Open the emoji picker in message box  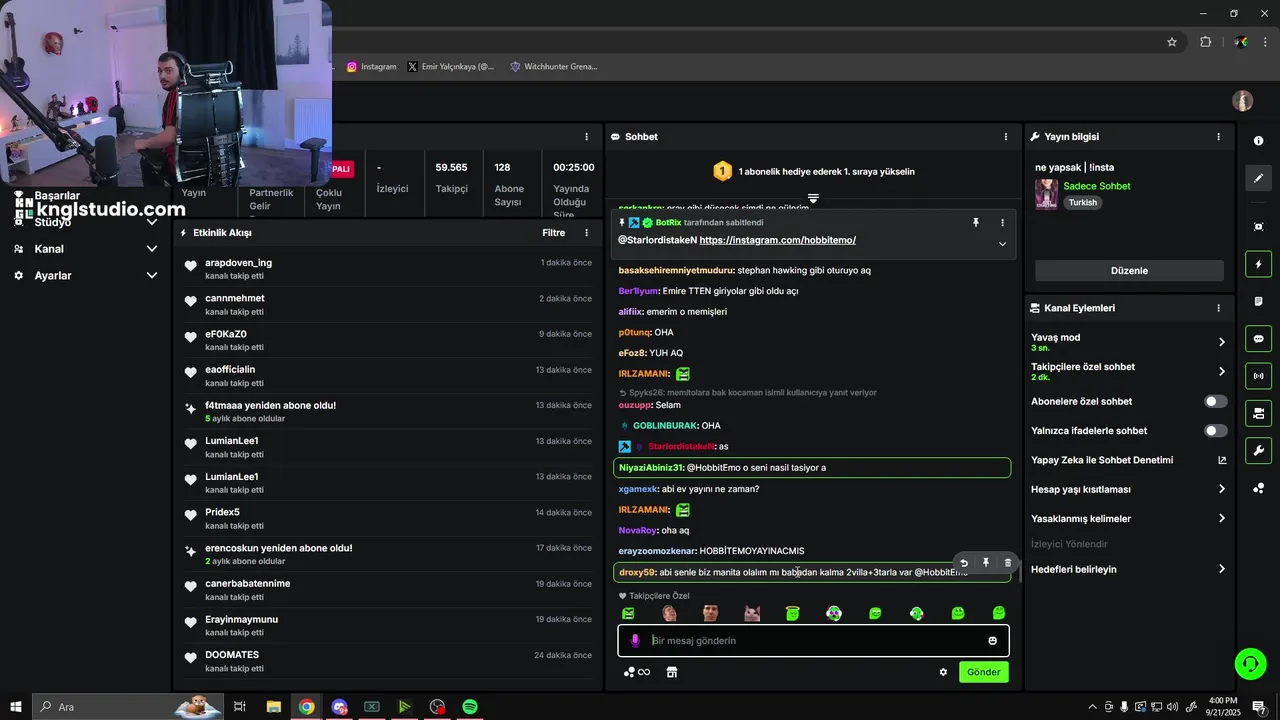992,640
